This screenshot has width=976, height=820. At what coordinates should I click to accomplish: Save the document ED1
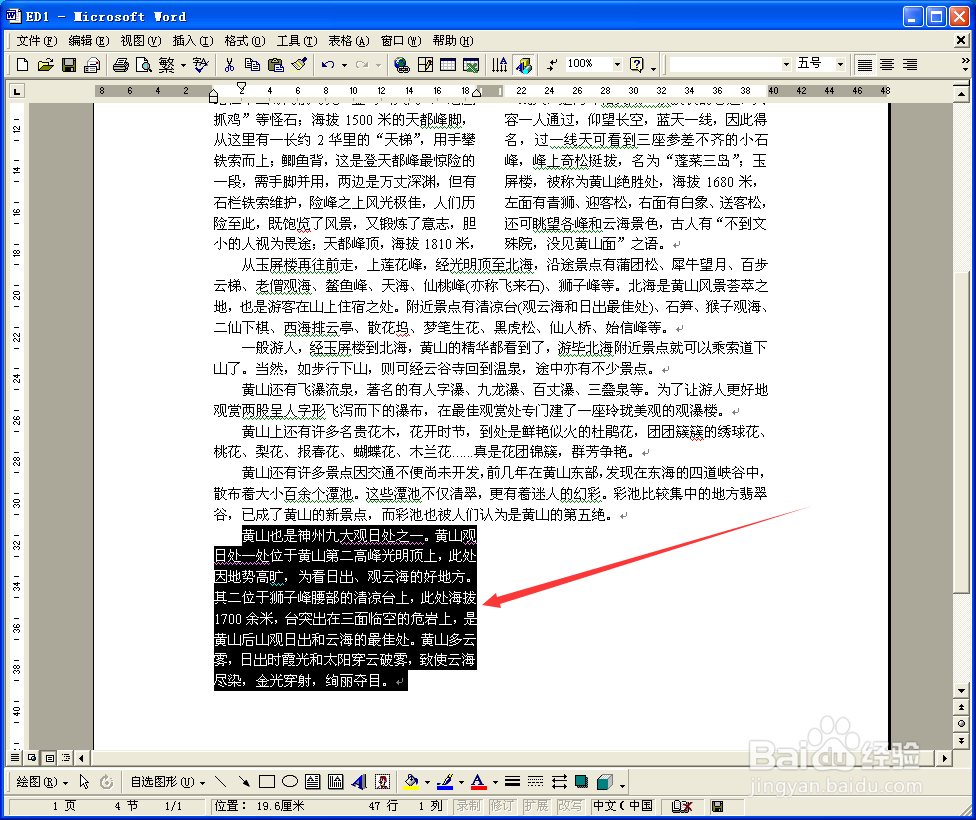(68, 64)
